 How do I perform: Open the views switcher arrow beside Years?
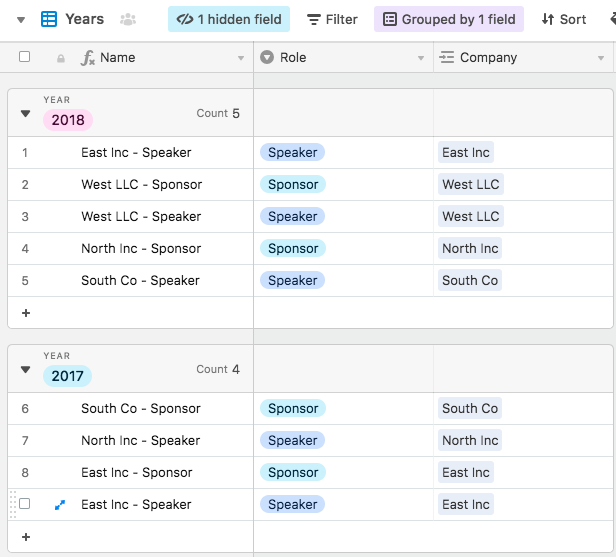tap(21, 20)
